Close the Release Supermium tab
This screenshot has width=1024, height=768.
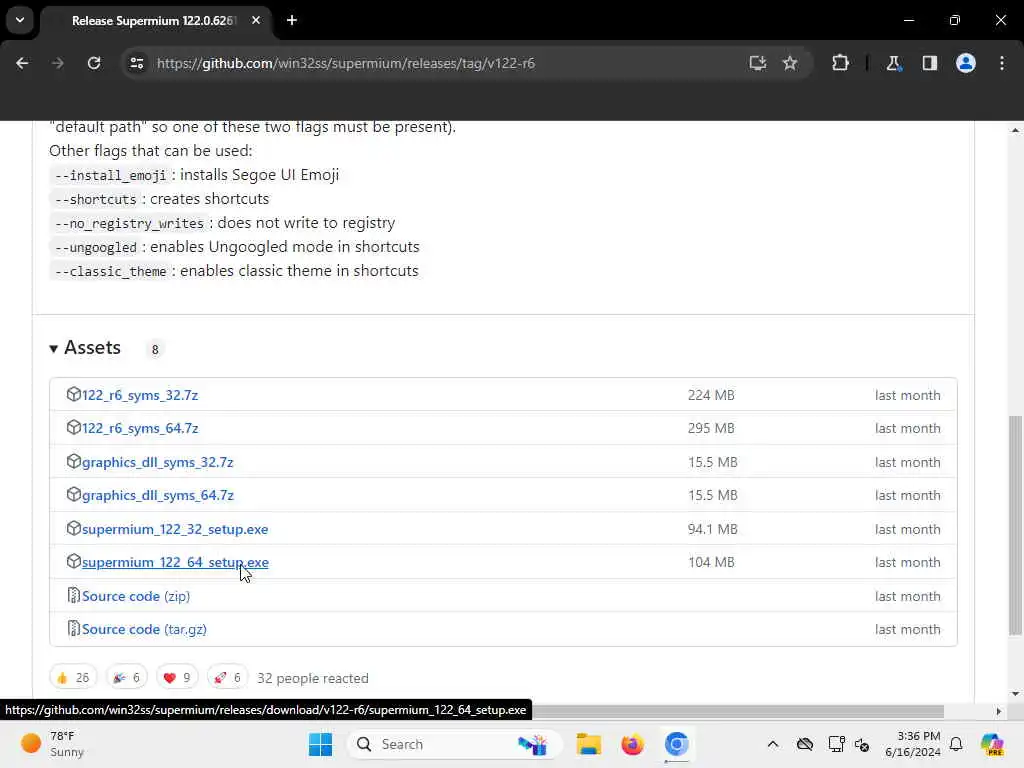pos(256,20)
